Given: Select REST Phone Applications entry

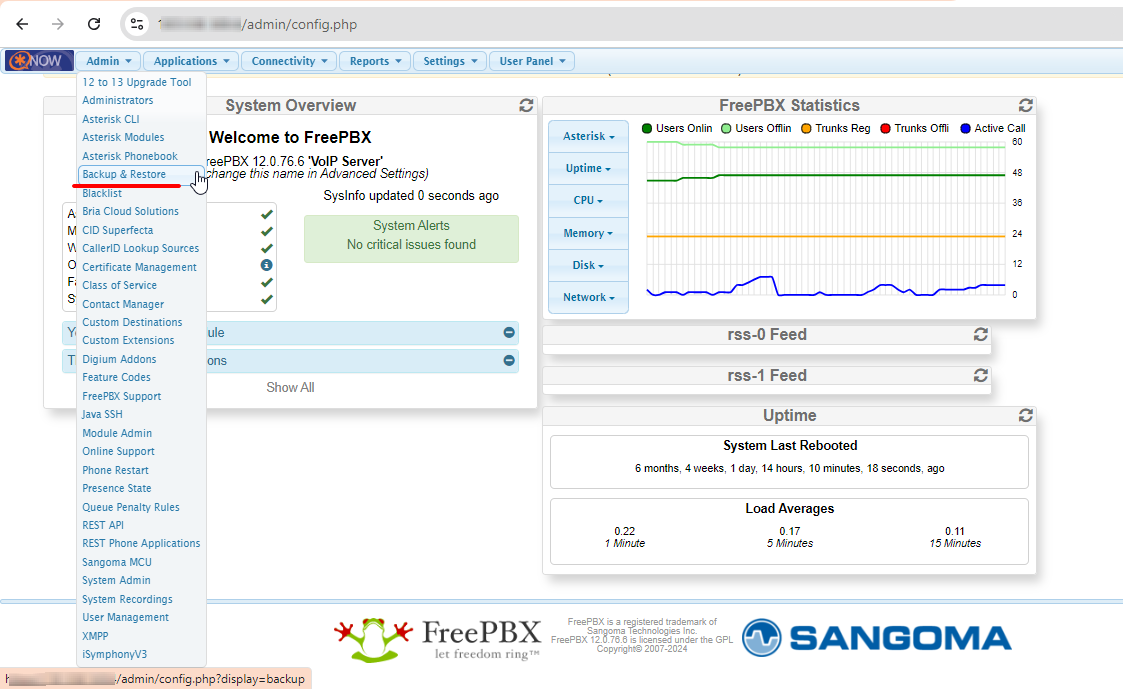Looking at the screenshot, I should 141,544.
